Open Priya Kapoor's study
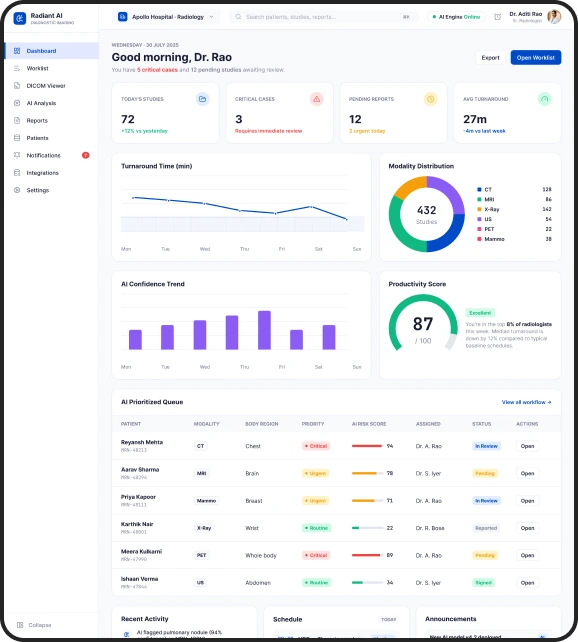Image resolution: width=578 pixels, height=642 pixels. pos(527,501)
